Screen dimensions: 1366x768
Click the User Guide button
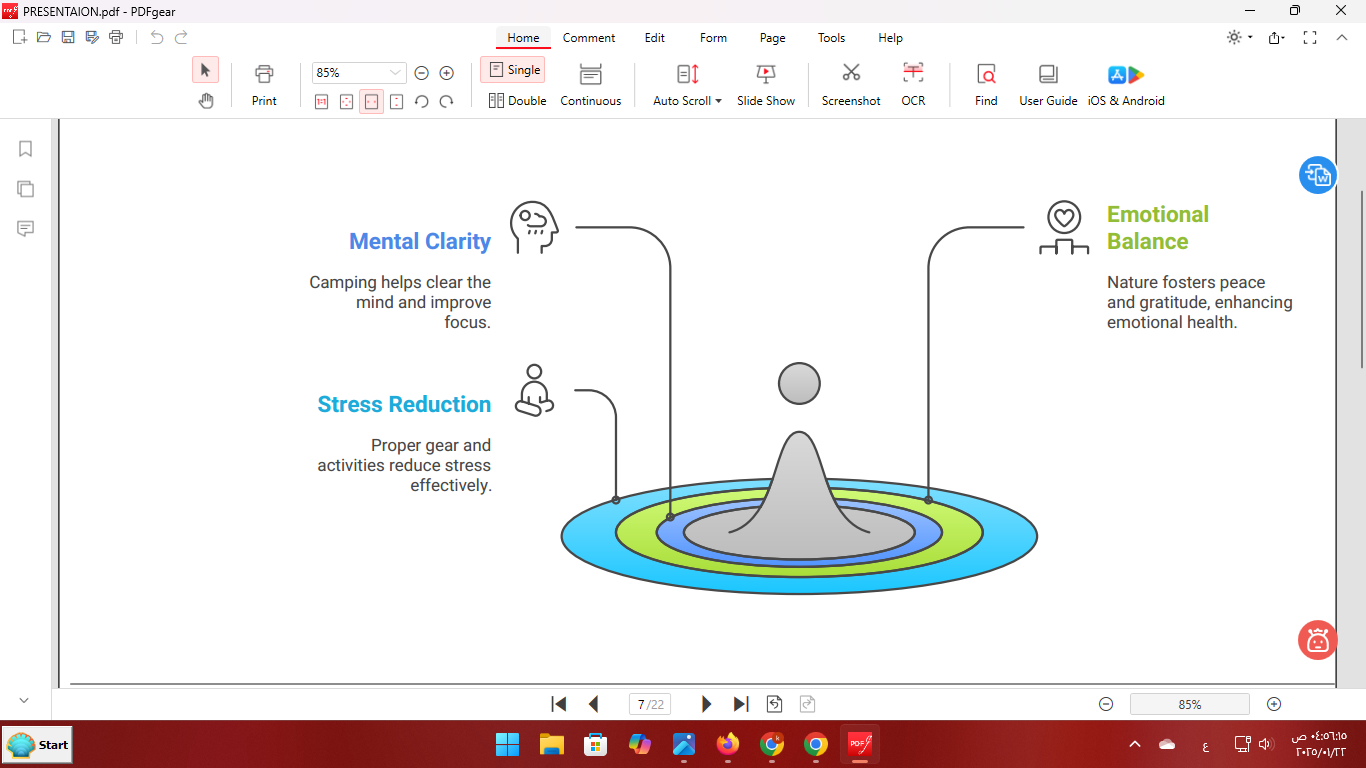click(1047, 84)
